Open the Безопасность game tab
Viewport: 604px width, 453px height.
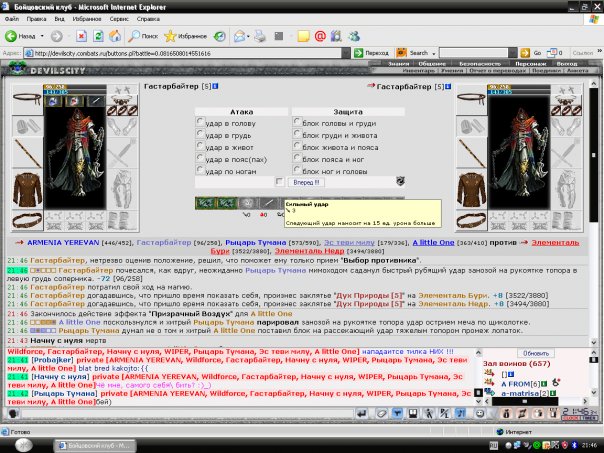[480, 64]
